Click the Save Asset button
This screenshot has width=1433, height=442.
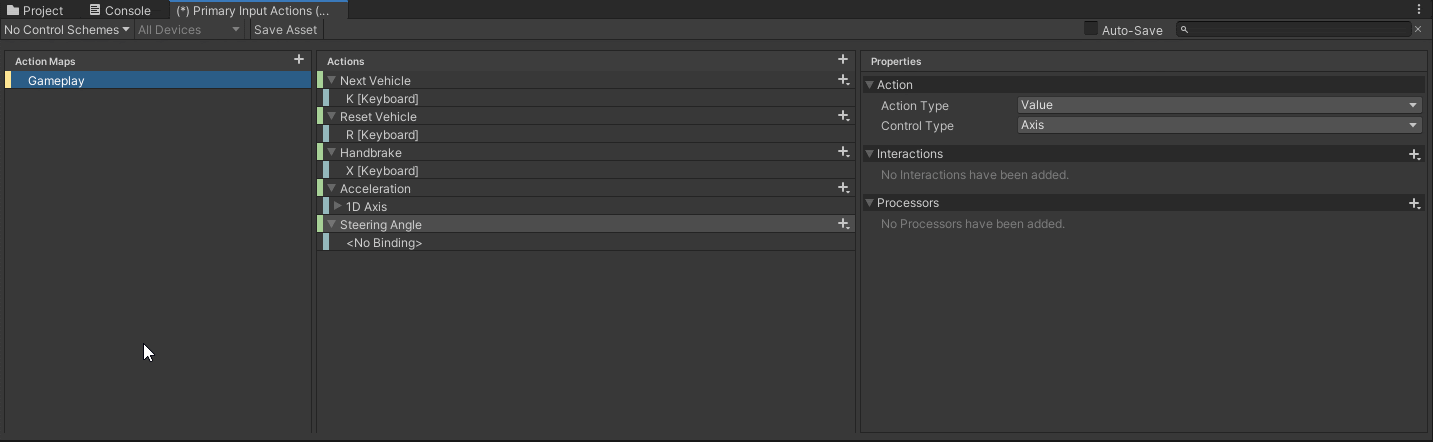pyautogui.click(x=285, y=30)
